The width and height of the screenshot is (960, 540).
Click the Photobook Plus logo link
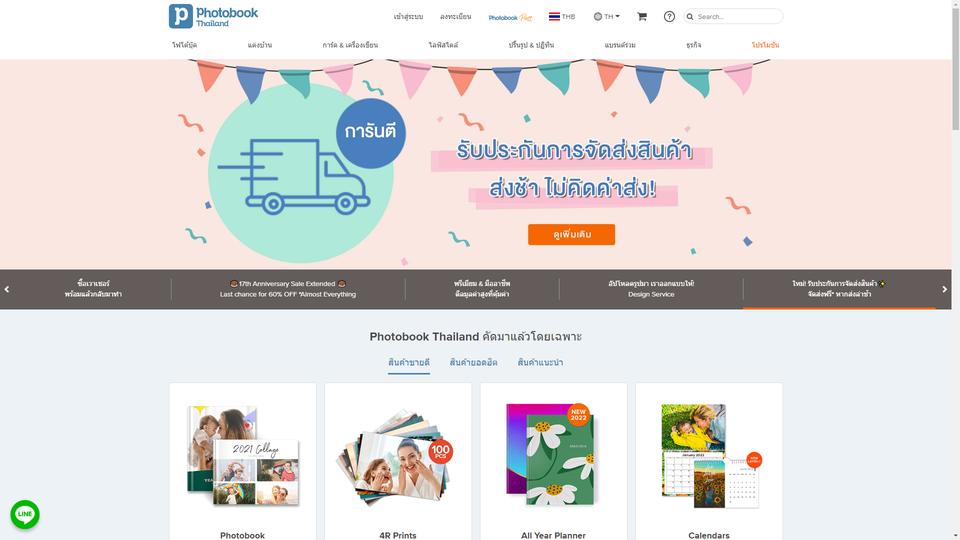coord(510,17)
